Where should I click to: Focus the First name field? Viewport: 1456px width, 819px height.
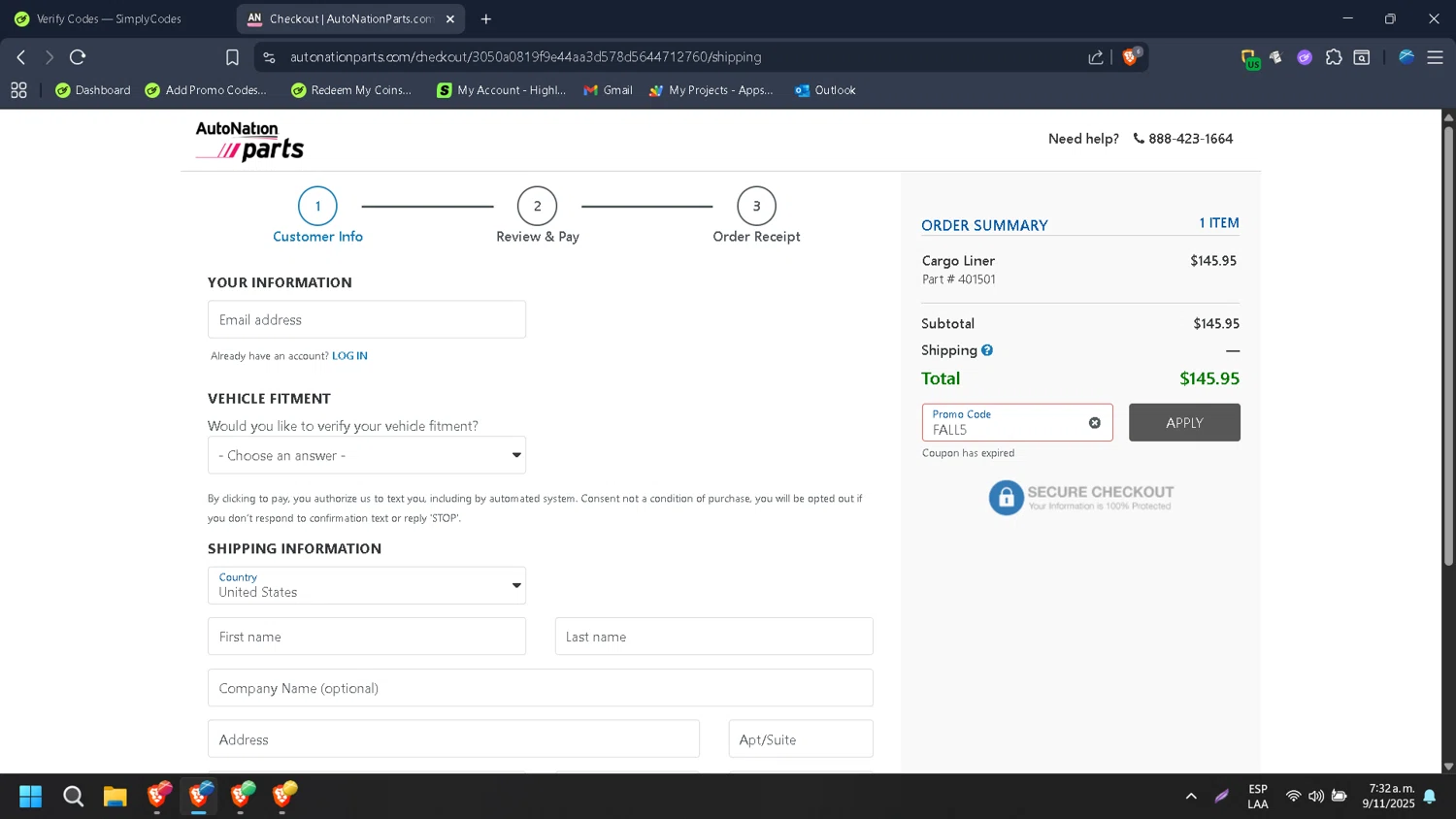coord(367,637)
